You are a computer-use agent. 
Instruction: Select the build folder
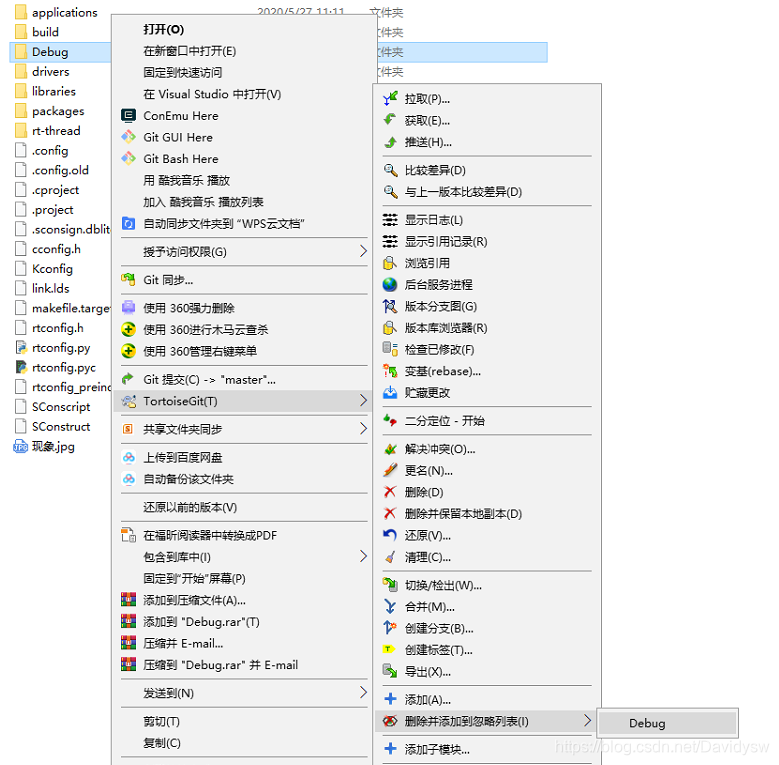pos(45,32)
